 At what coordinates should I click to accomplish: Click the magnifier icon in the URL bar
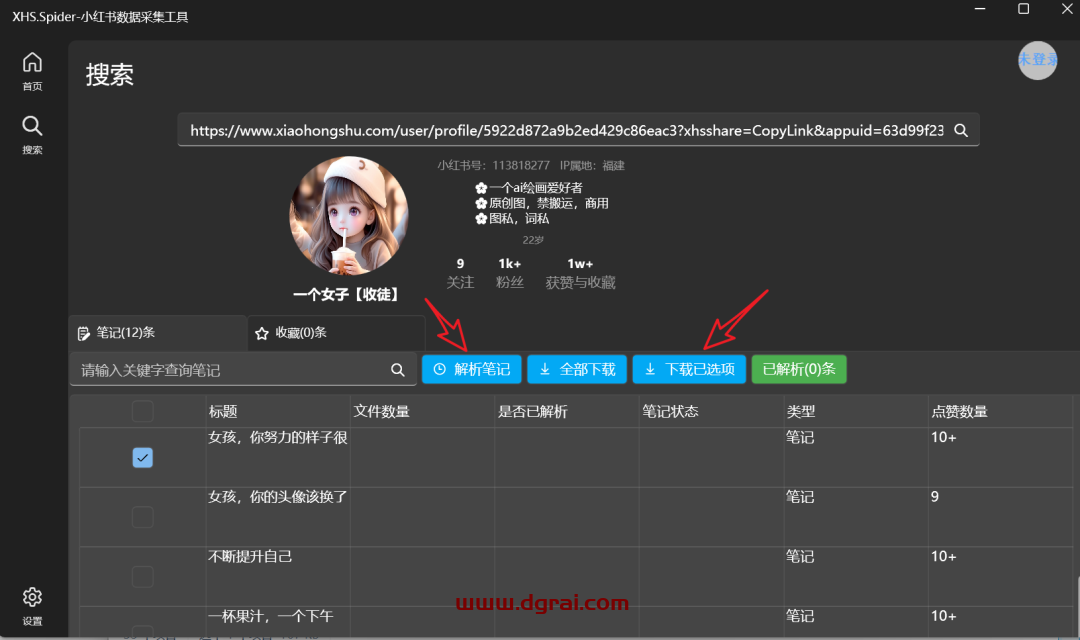coord(961,130)
